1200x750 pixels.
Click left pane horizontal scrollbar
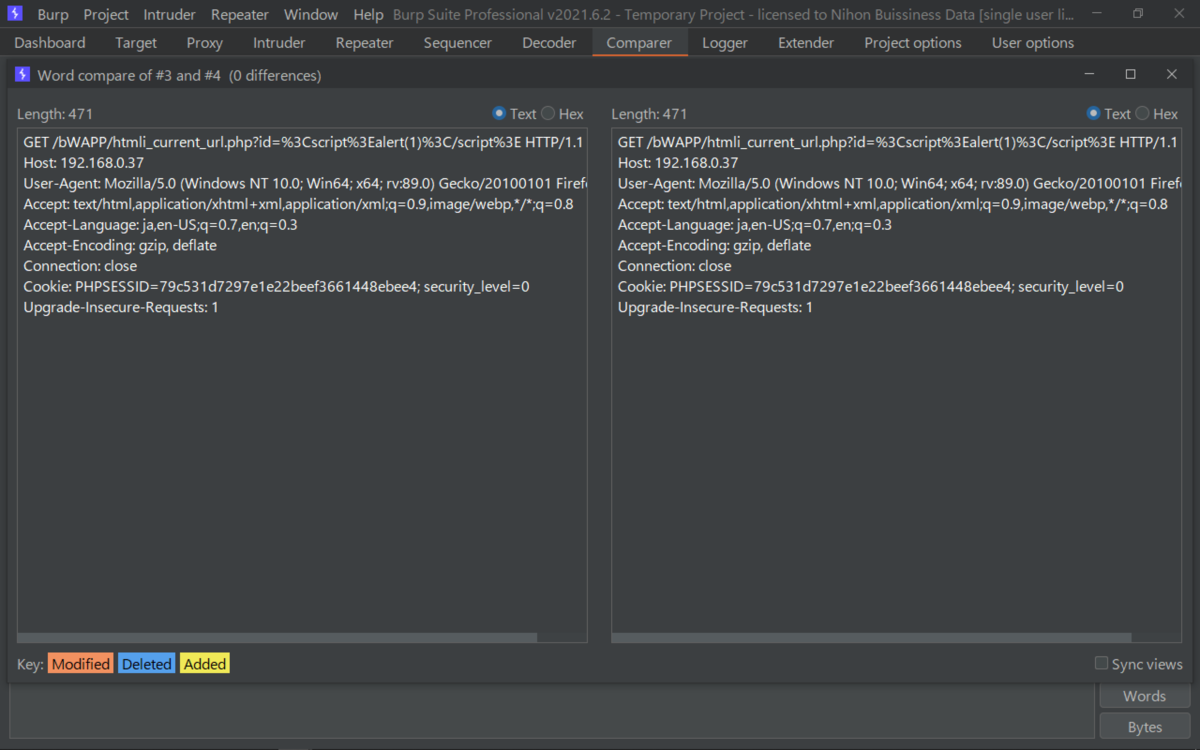(278, 638)
